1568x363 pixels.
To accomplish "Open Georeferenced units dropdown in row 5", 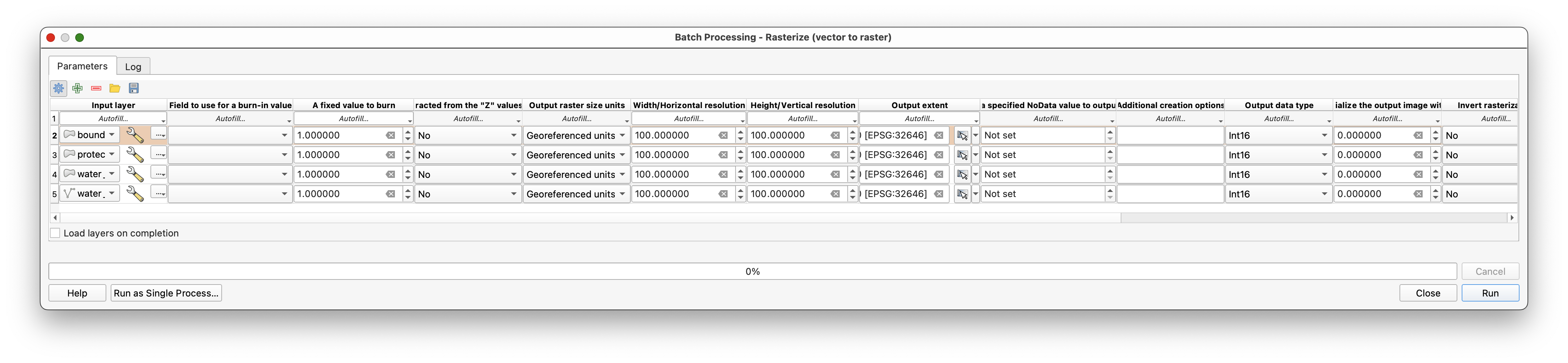I will click(x=576, y=194).
